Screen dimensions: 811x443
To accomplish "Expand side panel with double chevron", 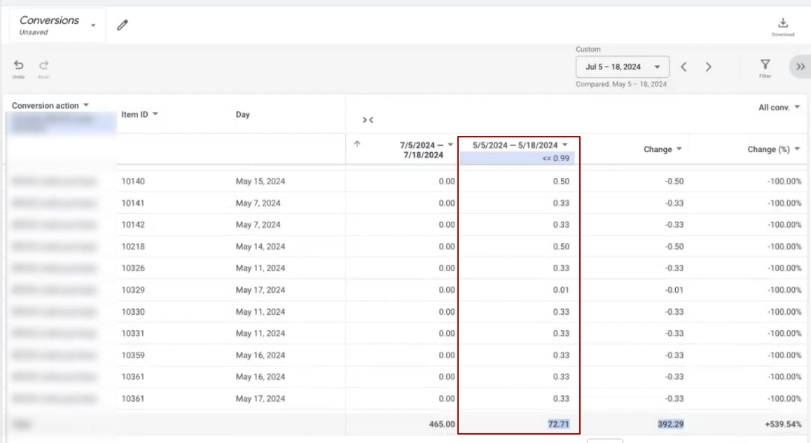I will click(x=800, y=67).
